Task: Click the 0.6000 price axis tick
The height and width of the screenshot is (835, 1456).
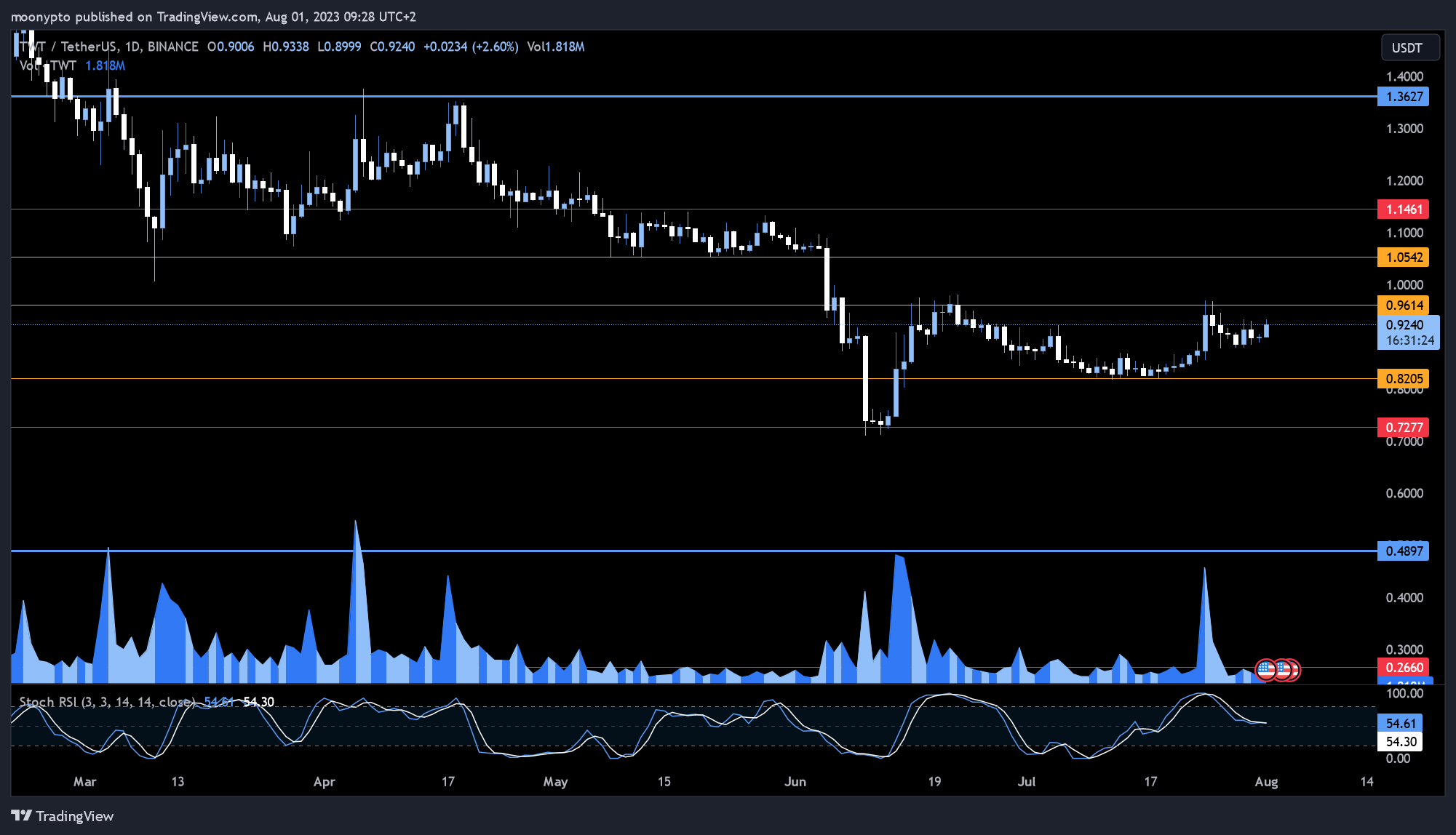Action: [1404, 493]
